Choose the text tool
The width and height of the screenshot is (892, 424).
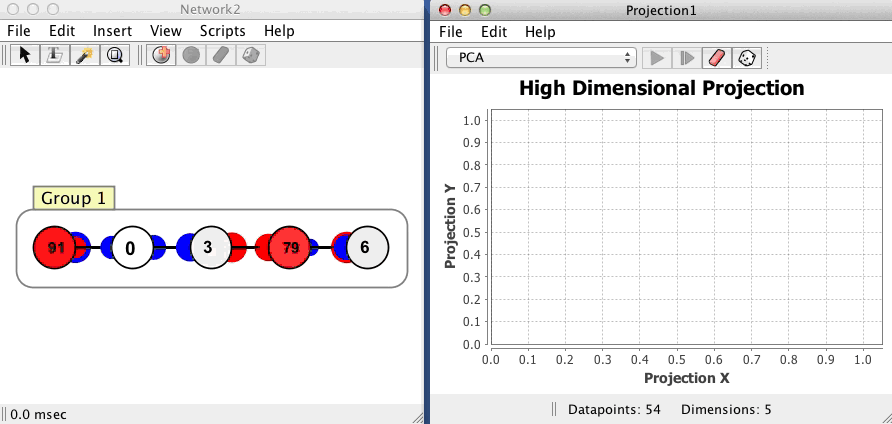(x=53, y=56)
